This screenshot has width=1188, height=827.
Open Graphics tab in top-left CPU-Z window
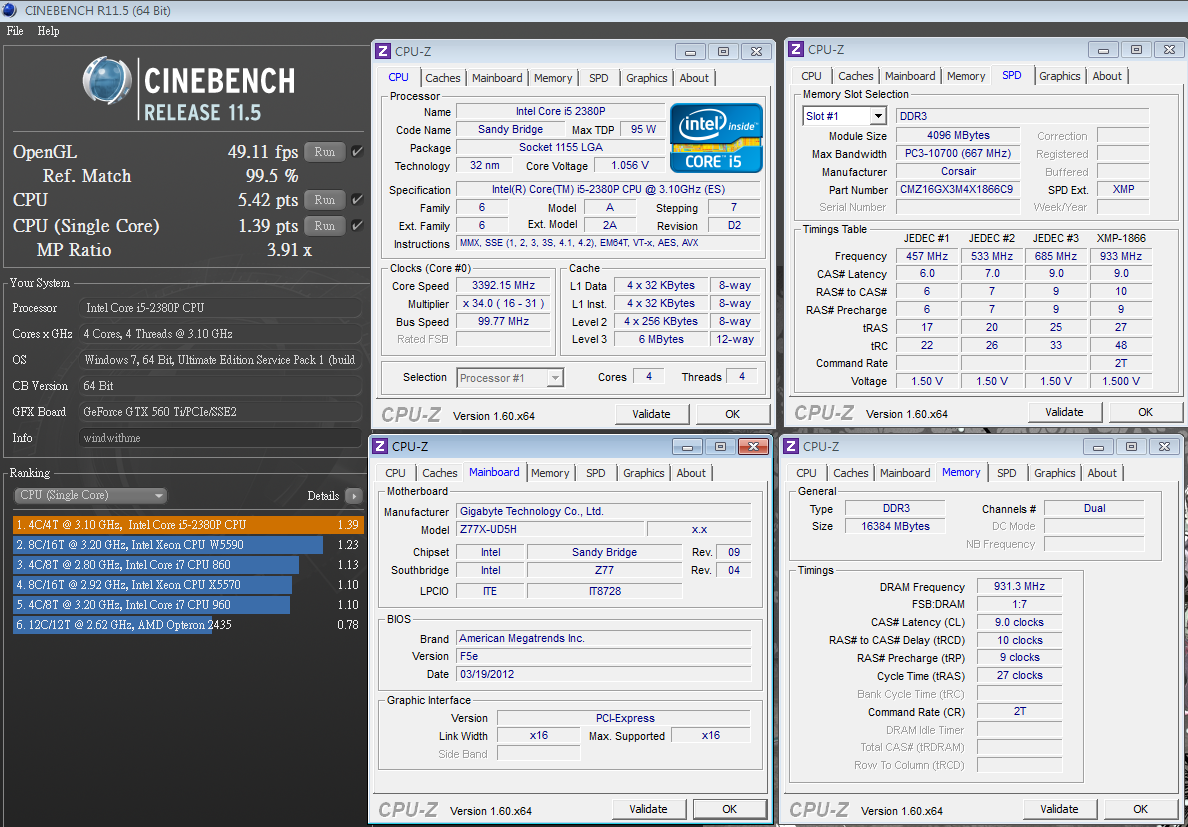click(x=647, y=78)
